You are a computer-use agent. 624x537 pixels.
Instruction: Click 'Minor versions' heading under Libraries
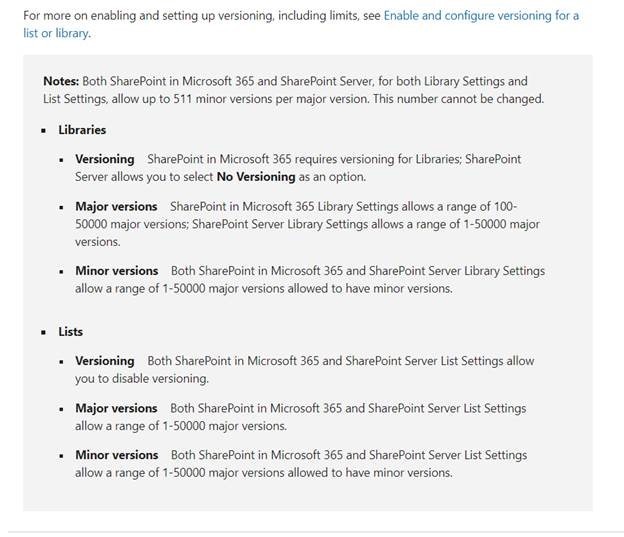tap(117, 271)
